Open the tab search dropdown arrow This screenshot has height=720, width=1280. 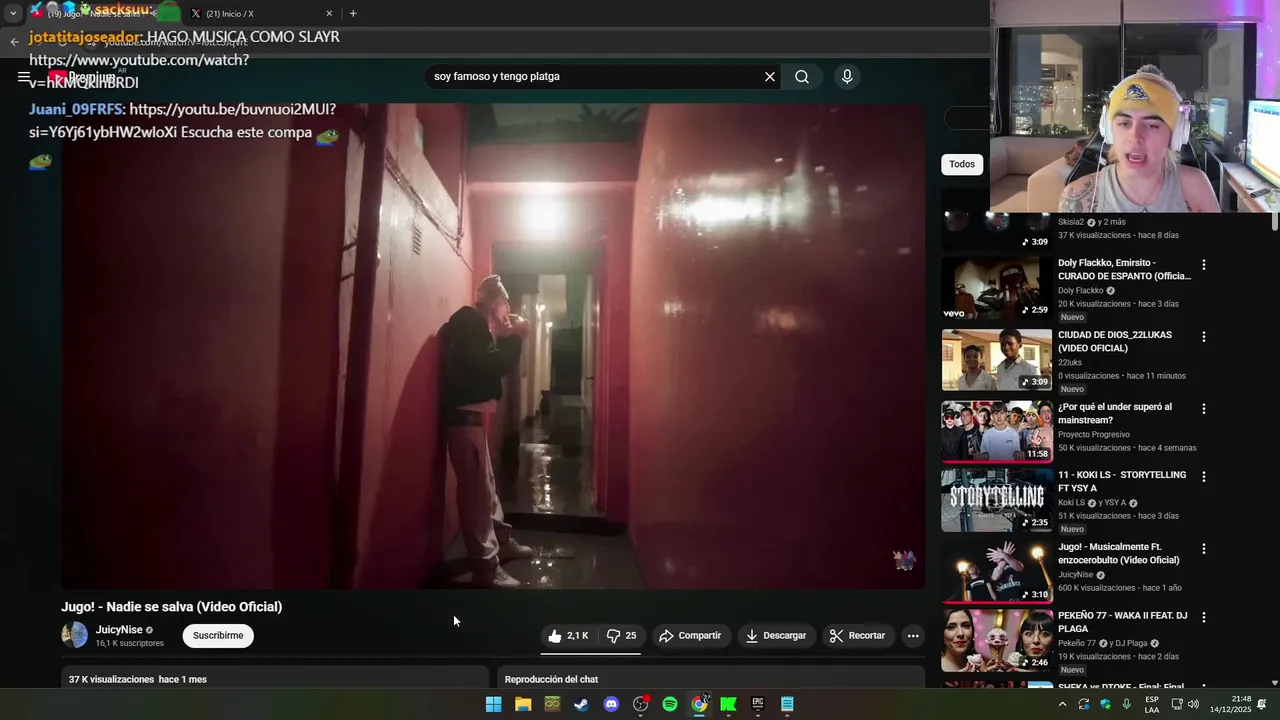coord(13,14)
